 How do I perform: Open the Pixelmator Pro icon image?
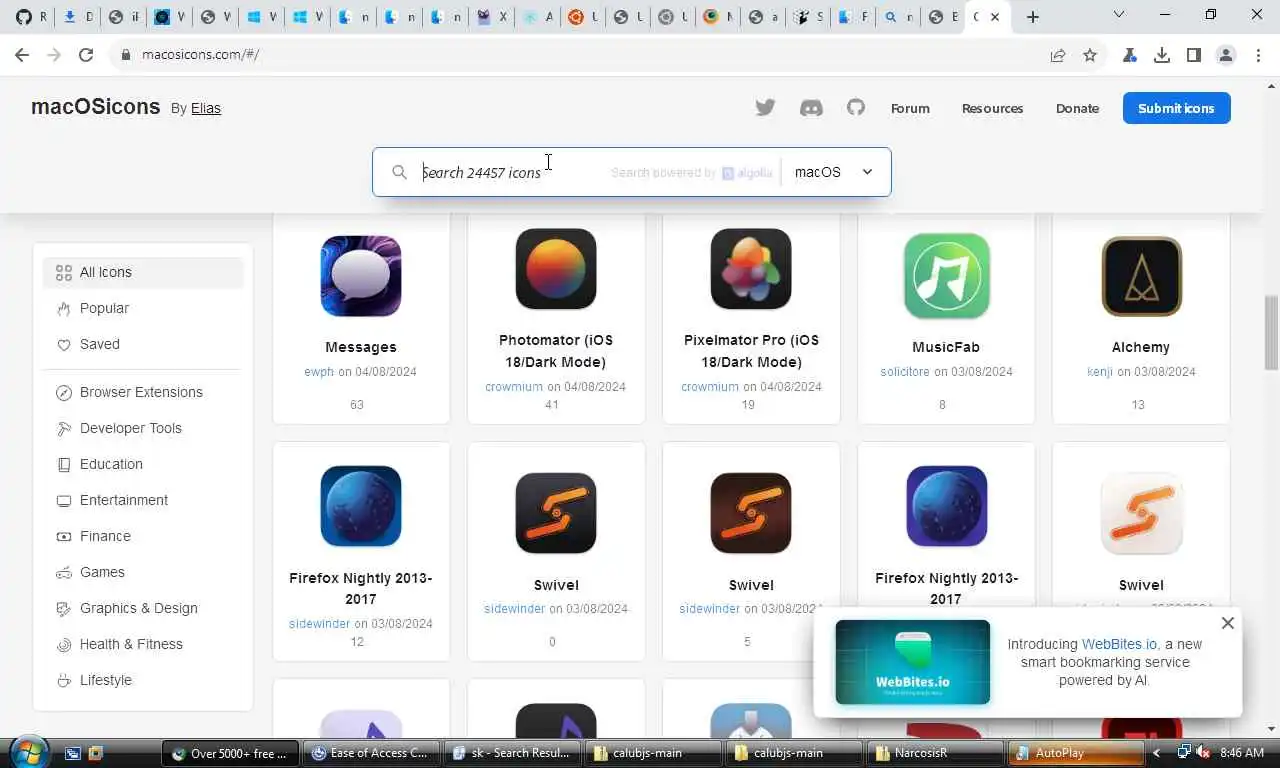[751, 269]
